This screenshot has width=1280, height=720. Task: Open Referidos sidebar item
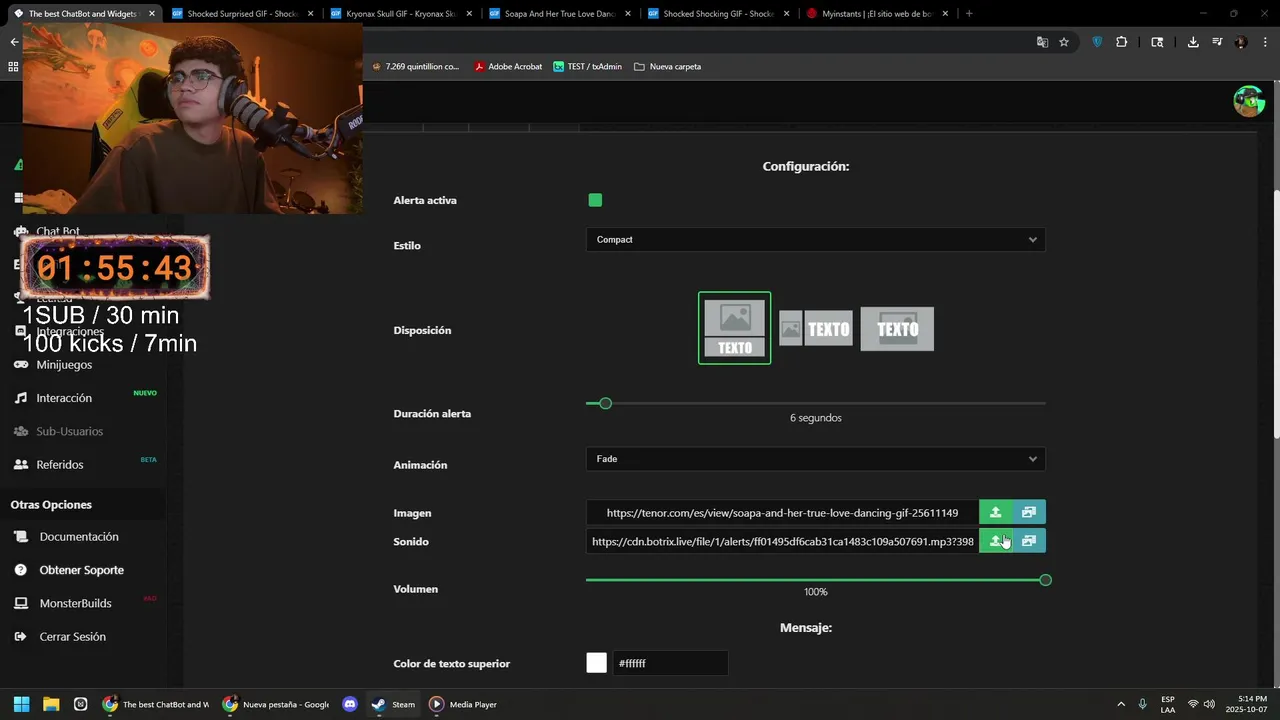coord(60,465)
